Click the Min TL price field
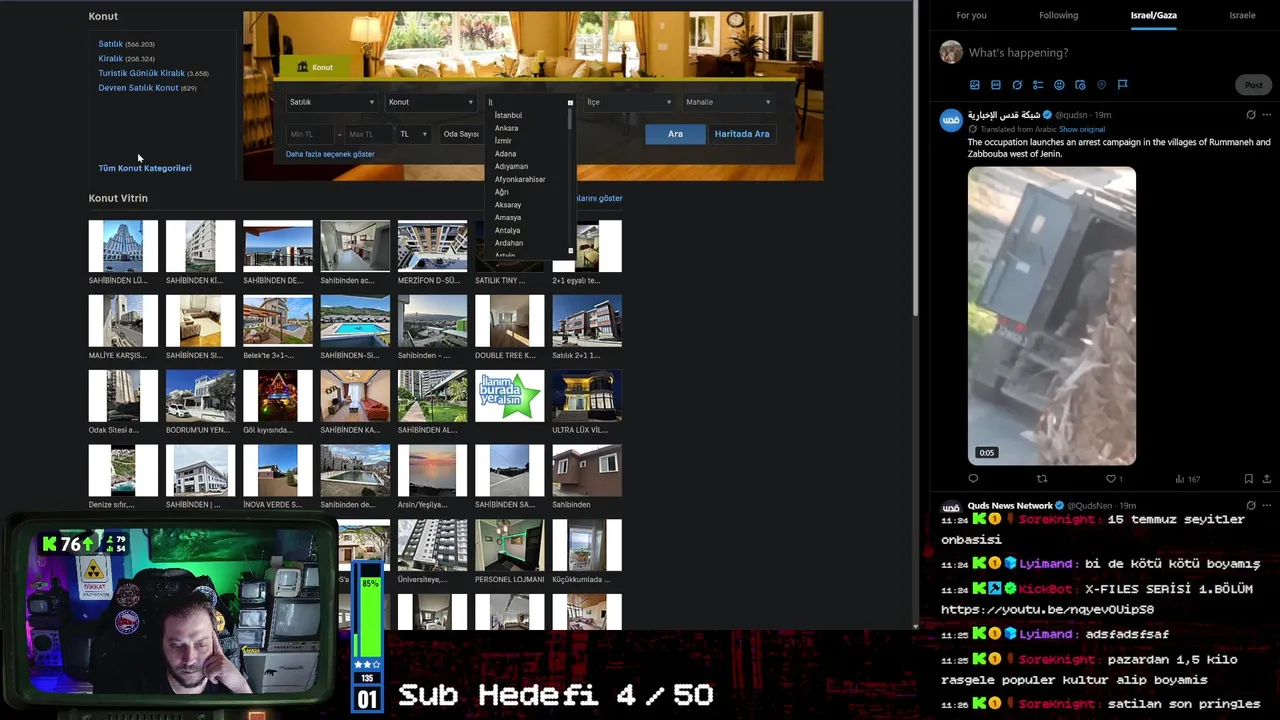This screenshot has height=720, width=1280. coord(310,134)
